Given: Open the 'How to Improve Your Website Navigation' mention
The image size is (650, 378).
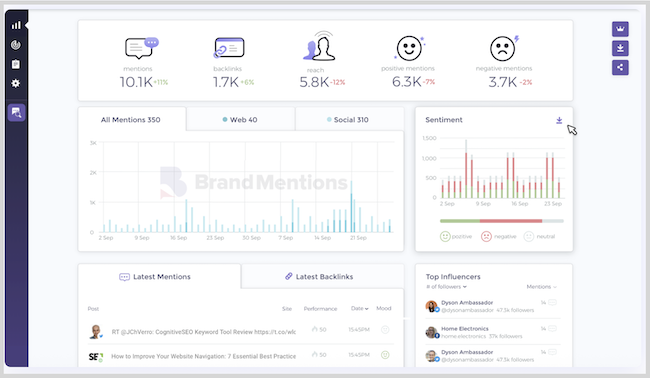Looking at the screenshot, I should (x=204, y=356).
